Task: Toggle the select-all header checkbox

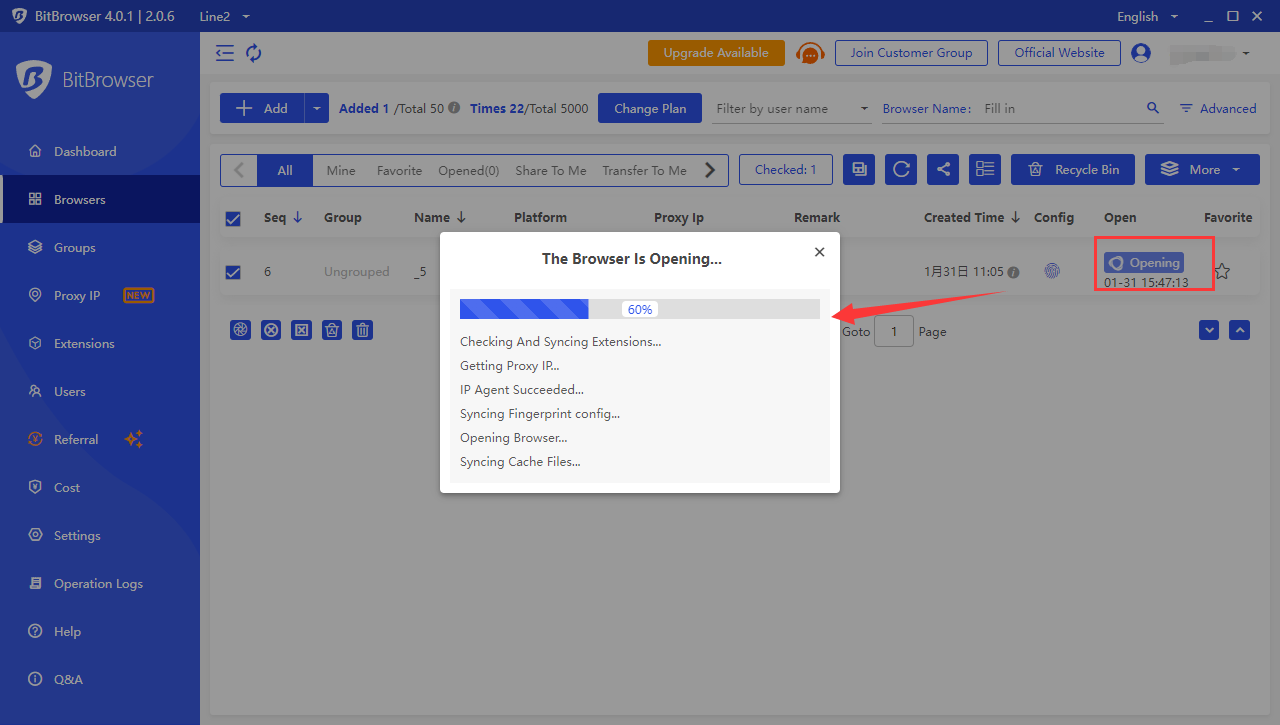Action: [x=233, y=218]
